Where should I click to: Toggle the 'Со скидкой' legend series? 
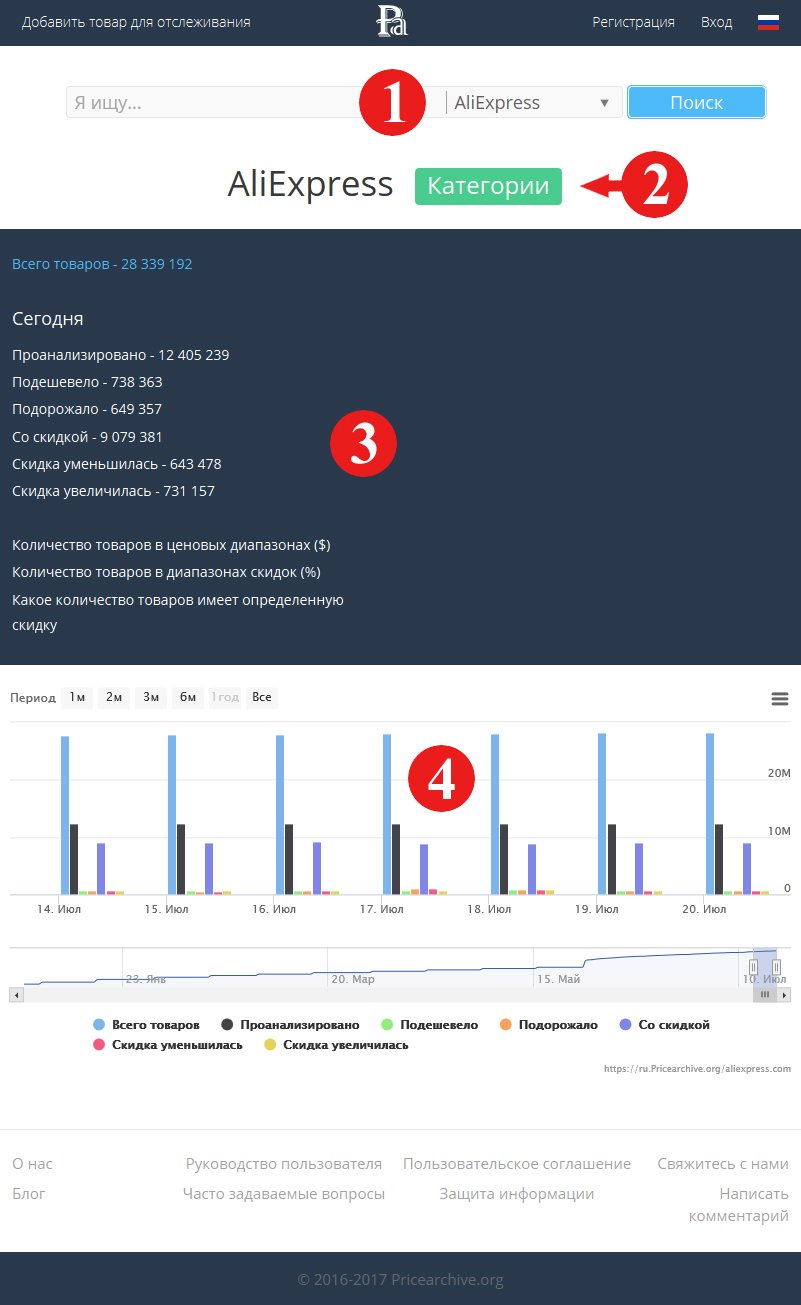[x=665, y=1025]
